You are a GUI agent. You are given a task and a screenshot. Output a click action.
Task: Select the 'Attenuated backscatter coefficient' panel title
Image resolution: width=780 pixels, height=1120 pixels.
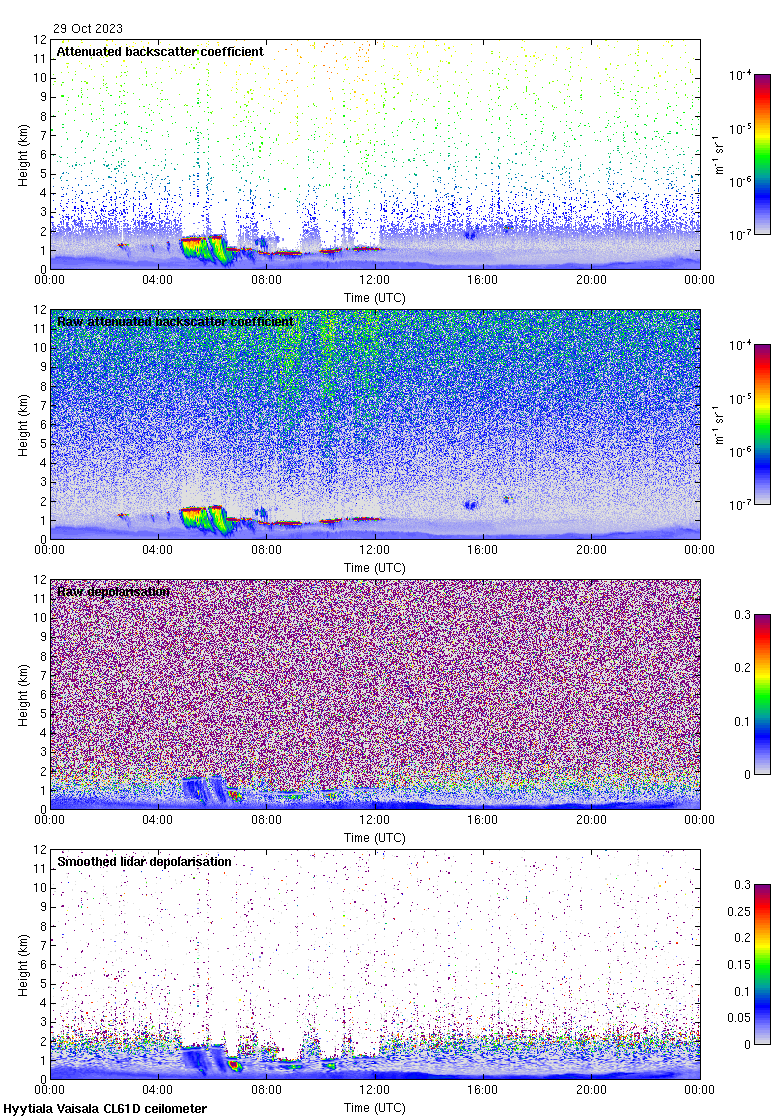point(160,51)
